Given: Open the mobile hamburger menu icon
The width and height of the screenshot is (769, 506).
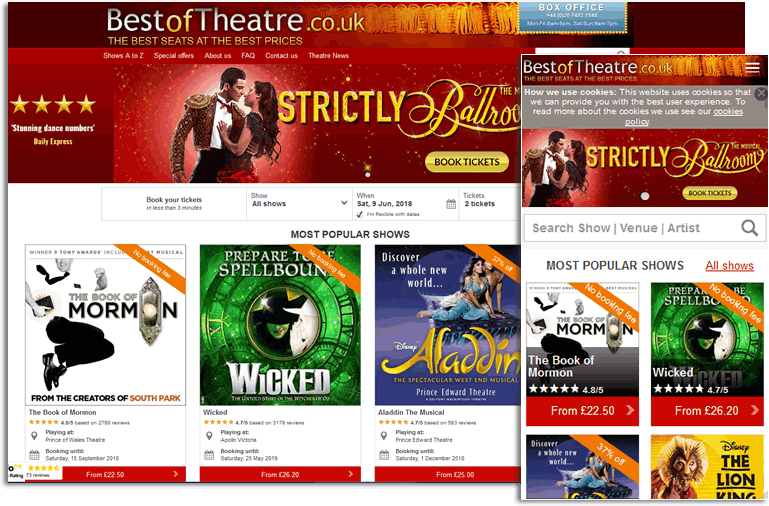Looking at the screenshot, I should point(752,68).
